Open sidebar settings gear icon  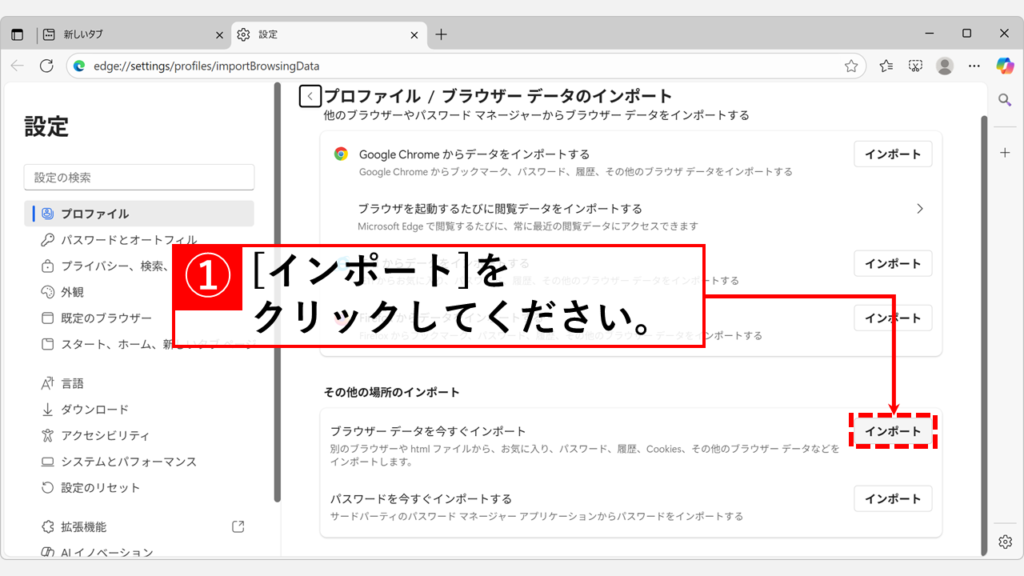pos(1005,541)
